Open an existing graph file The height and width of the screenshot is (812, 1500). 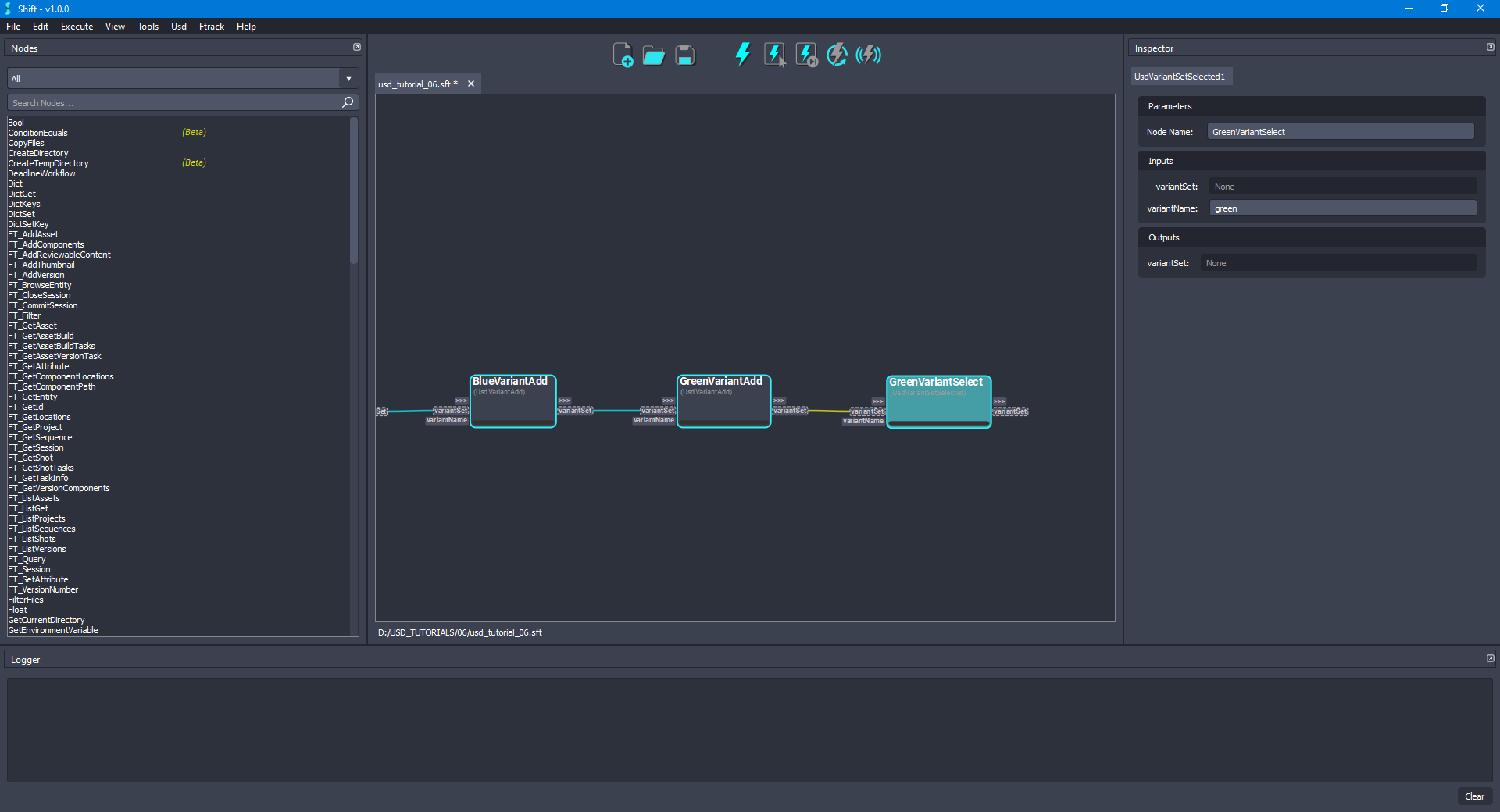653,55
